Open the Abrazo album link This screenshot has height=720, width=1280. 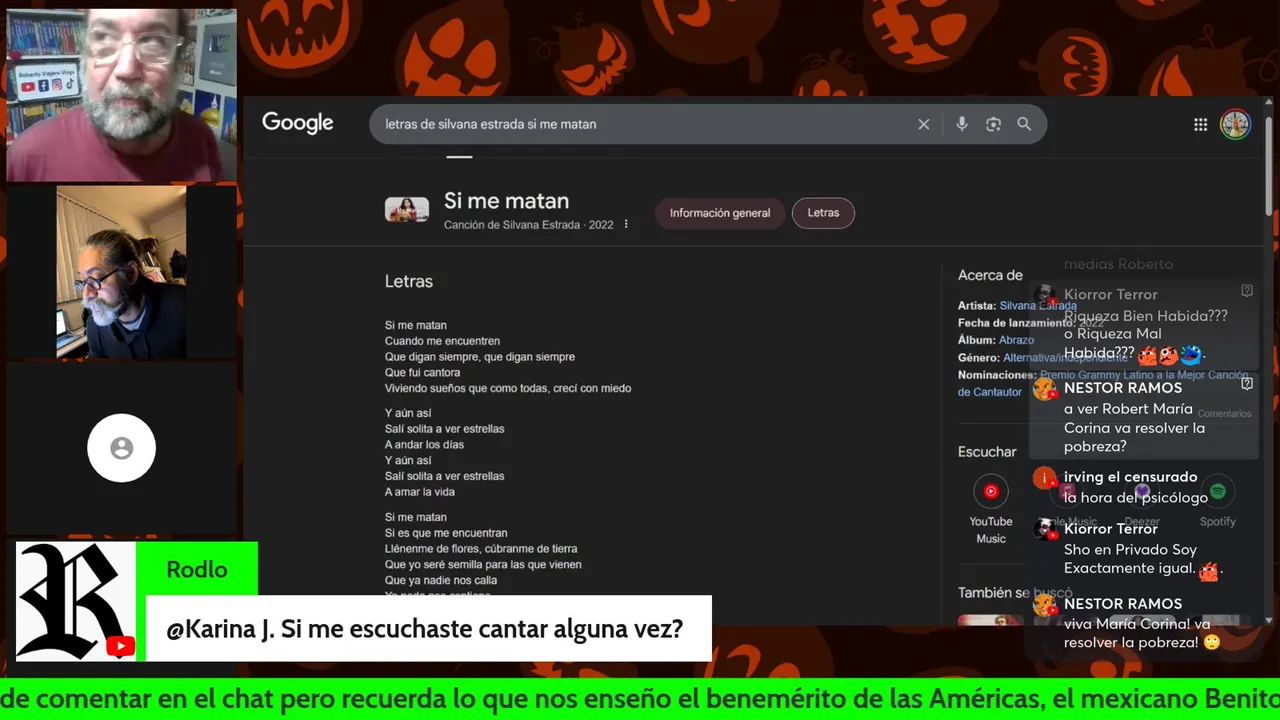click(x=1016, y=340)
